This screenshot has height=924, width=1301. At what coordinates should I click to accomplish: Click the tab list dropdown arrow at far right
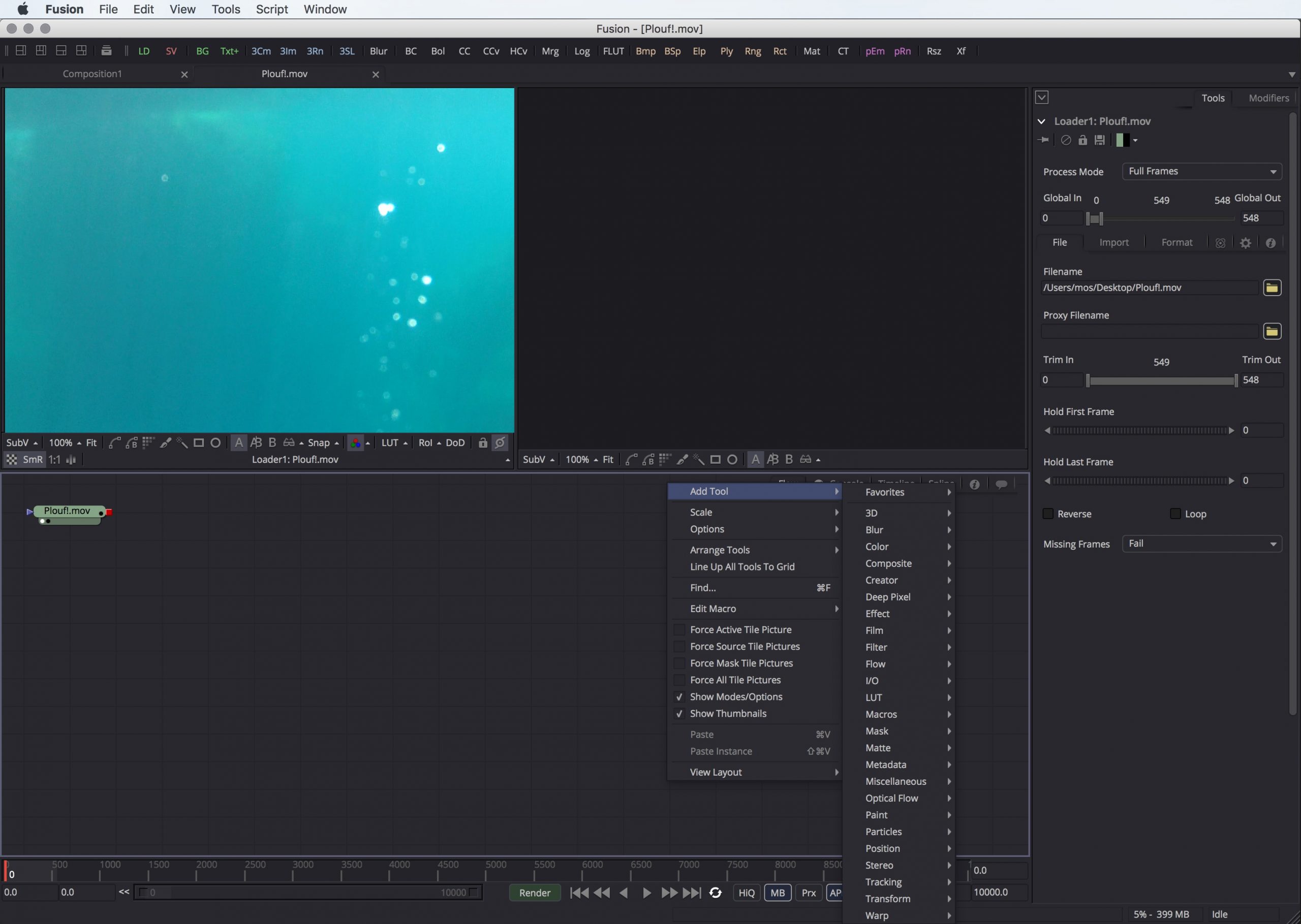point(1291,75)
